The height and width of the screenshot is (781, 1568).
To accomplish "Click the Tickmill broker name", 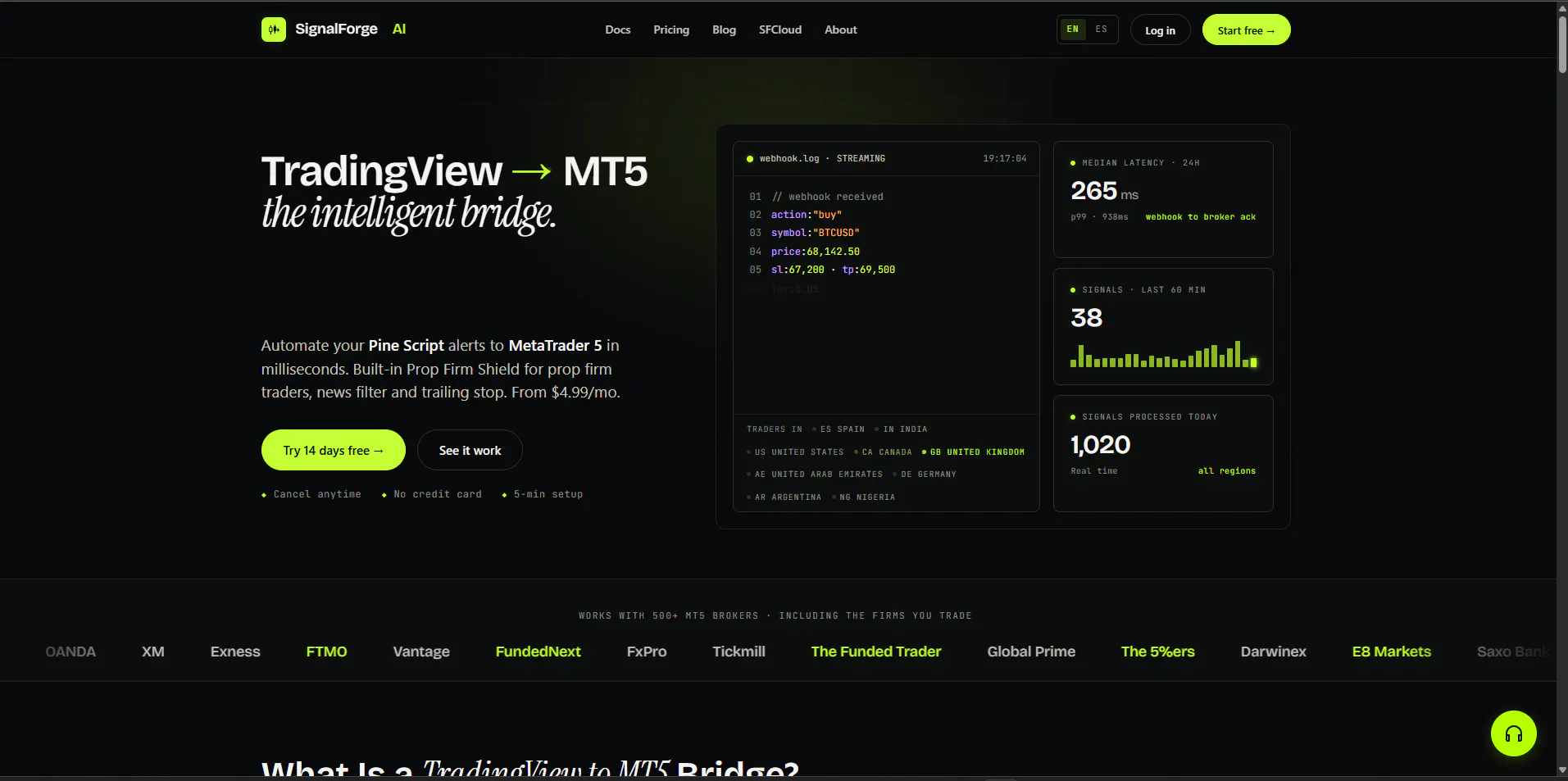I will (x=739, y=652).
